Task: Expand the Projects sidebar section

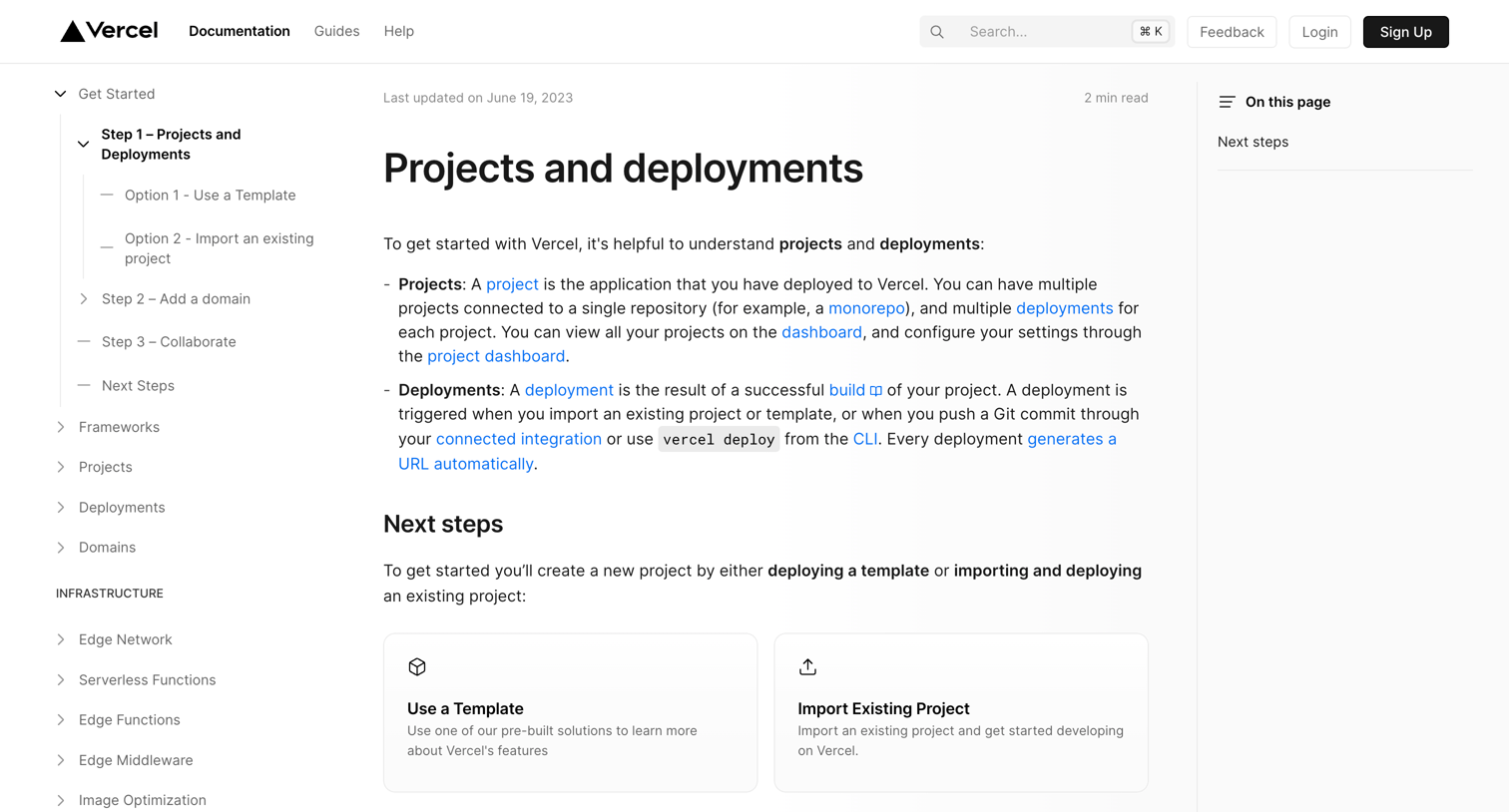Action: (61, 467)
